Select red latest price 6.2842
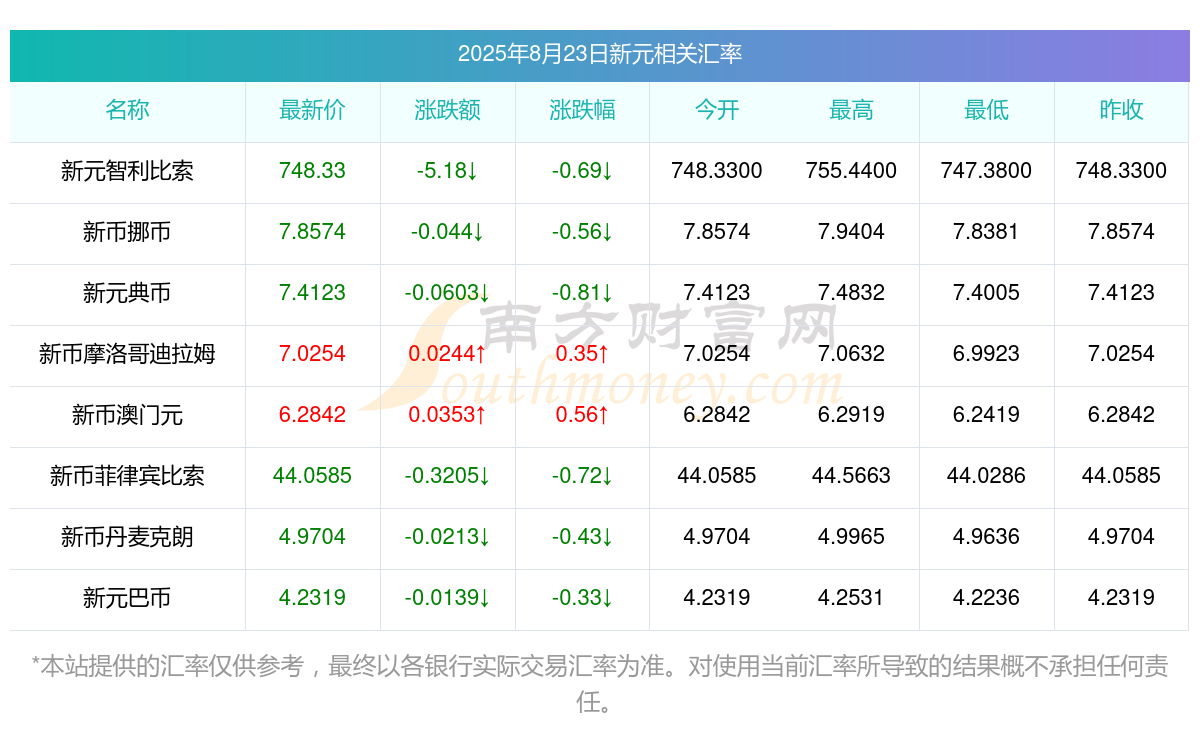This screenshot has height=733, width=1200. [x=312, y=415]
